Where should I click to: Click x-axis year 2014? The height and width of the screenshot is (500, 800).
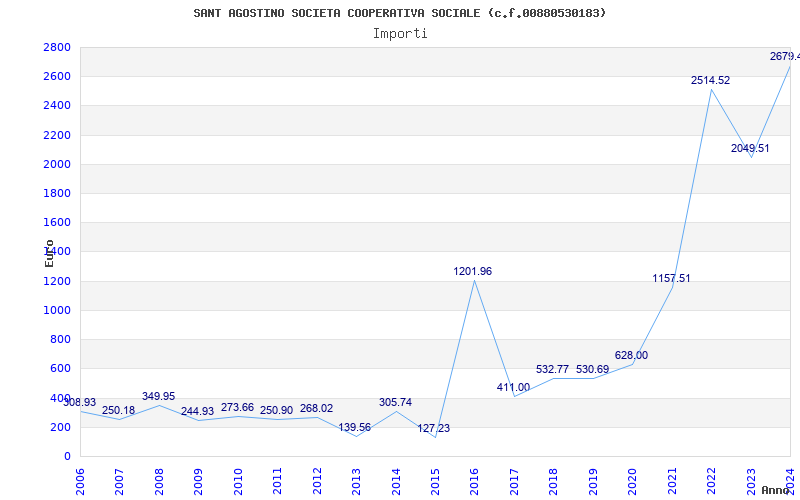[396, 481]
